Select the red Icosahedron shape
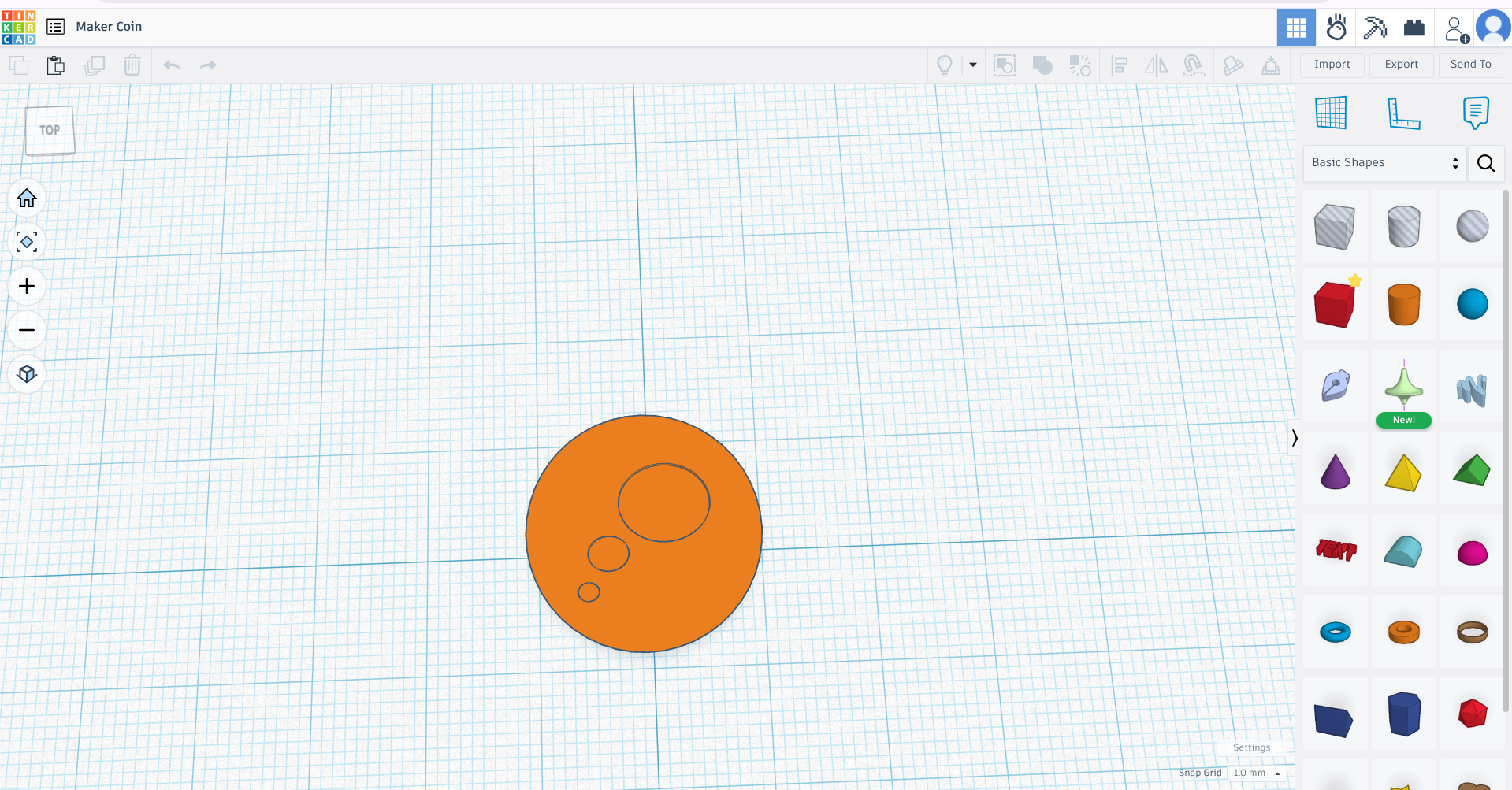The height and width of the screenshot is (790, 1512). click(1472, 714)
